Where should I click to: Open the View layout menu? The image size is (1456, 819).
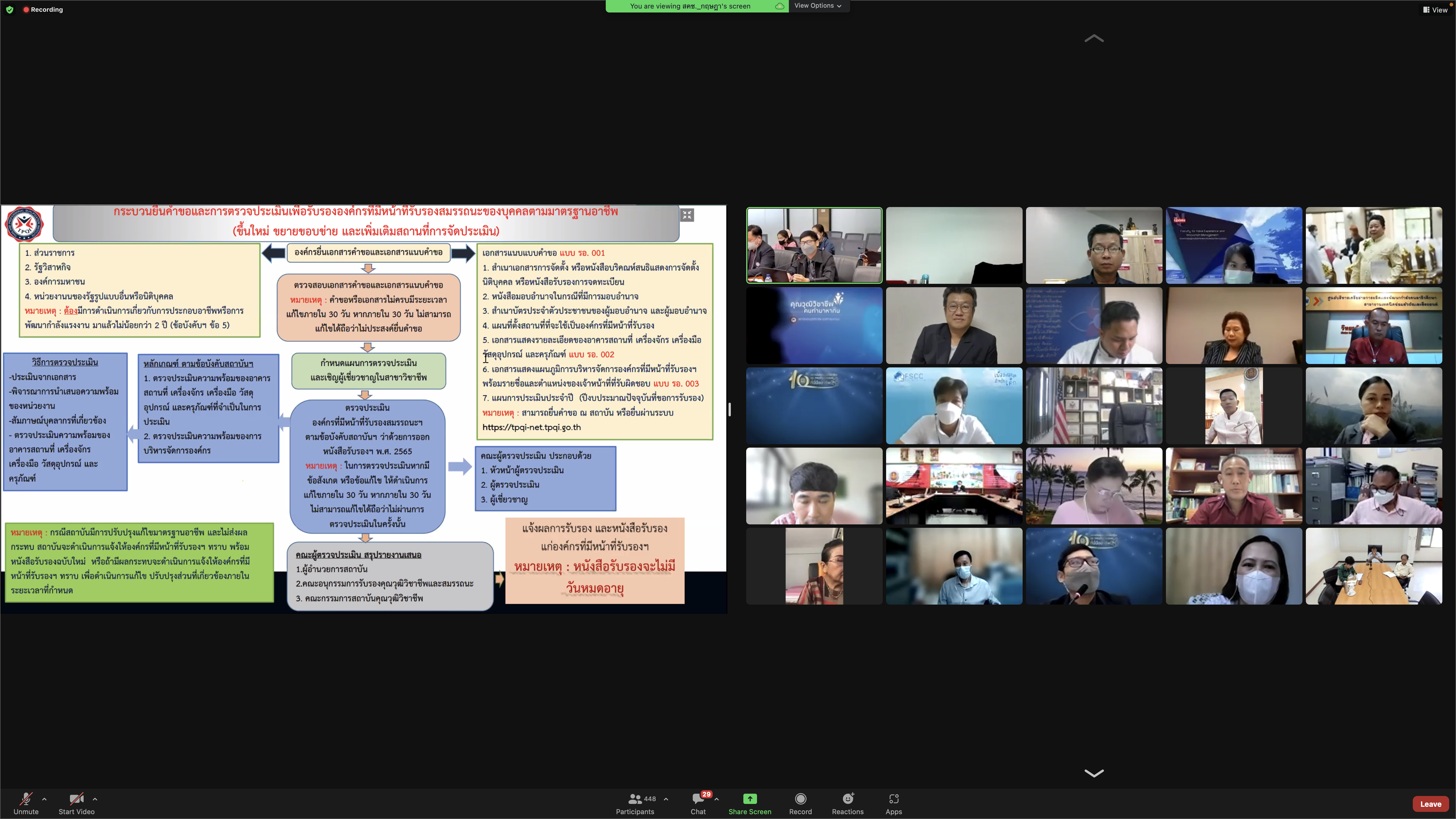[1435, 10]
